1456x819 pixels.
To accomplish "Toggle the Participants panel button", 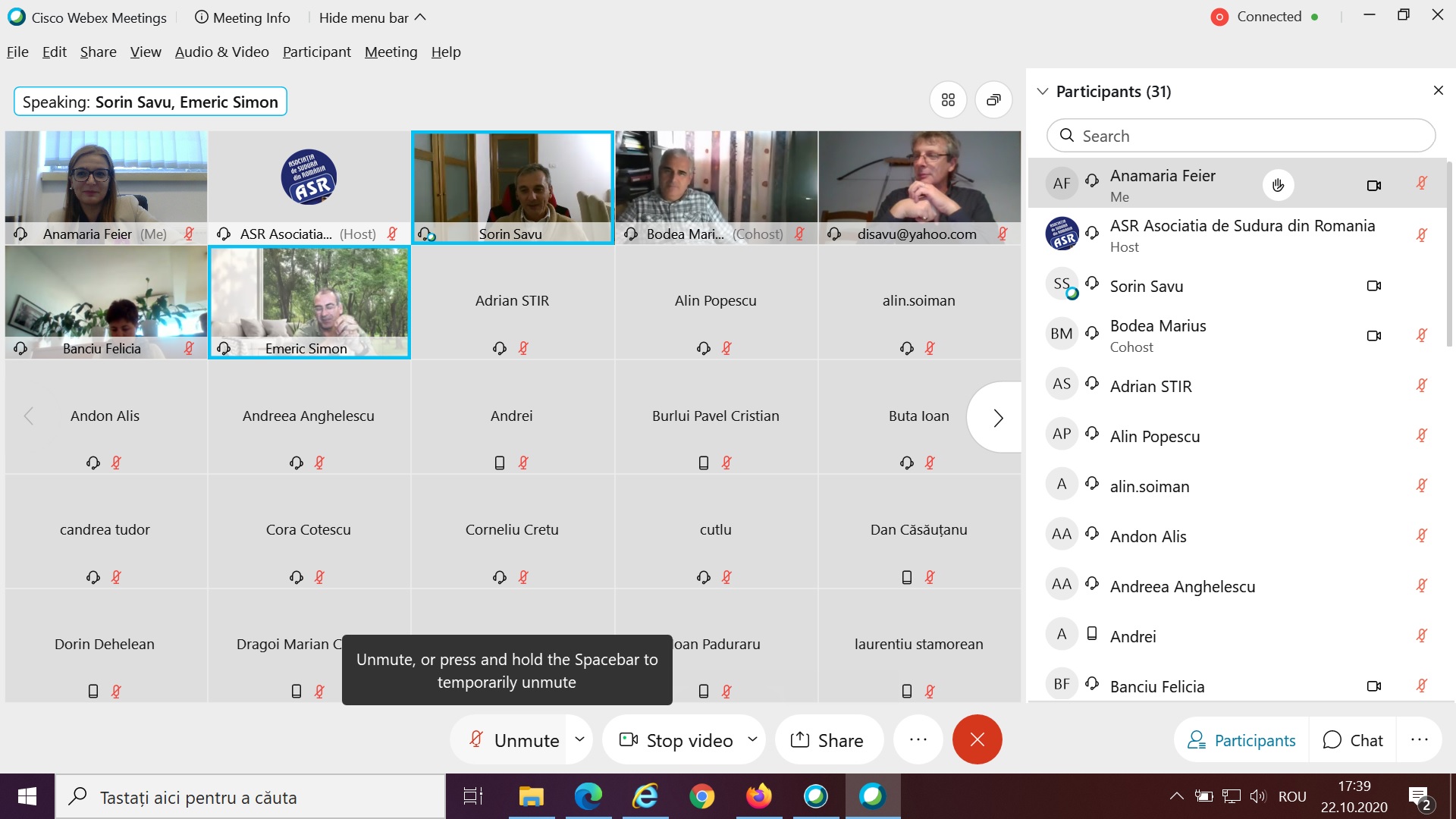I will pos(1241,739).
